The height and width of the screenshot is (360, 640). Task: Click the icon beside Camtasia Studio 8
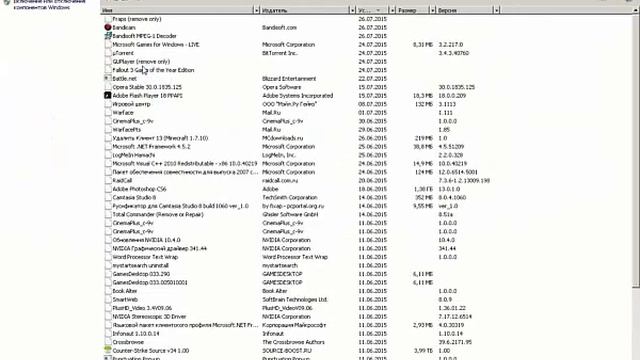coord(108,198)
